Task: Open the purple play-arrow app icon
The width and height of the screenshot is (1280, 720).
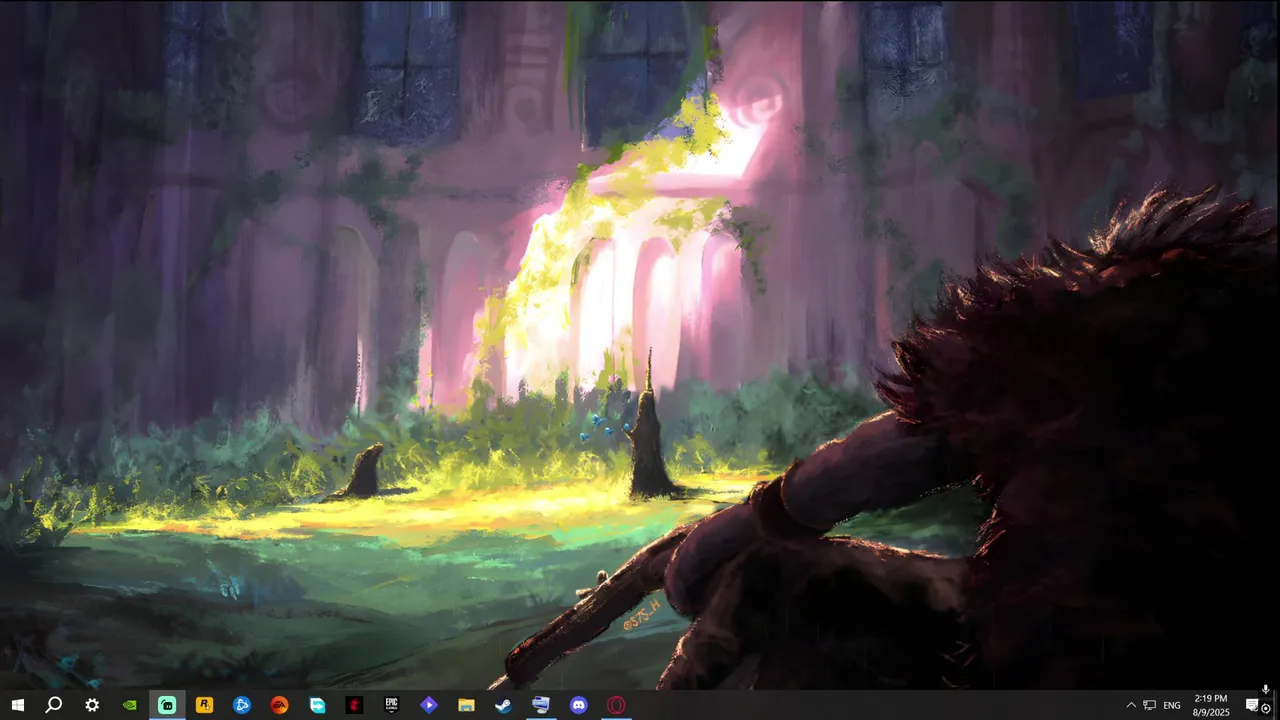Action: (x=429, y=705)
